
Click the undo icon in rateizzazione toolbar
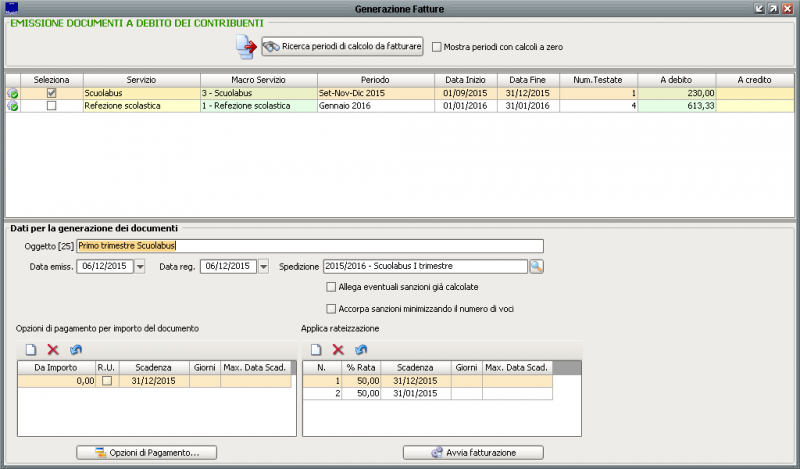point(361,350)
